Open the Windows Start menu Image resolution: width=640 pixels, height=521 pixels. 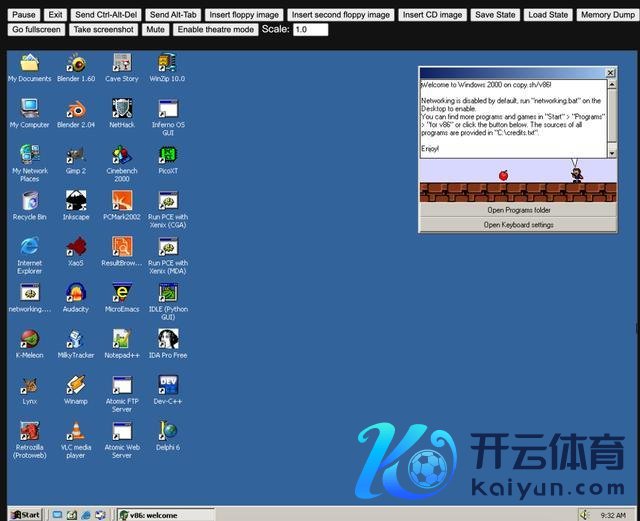click(24, 514)
